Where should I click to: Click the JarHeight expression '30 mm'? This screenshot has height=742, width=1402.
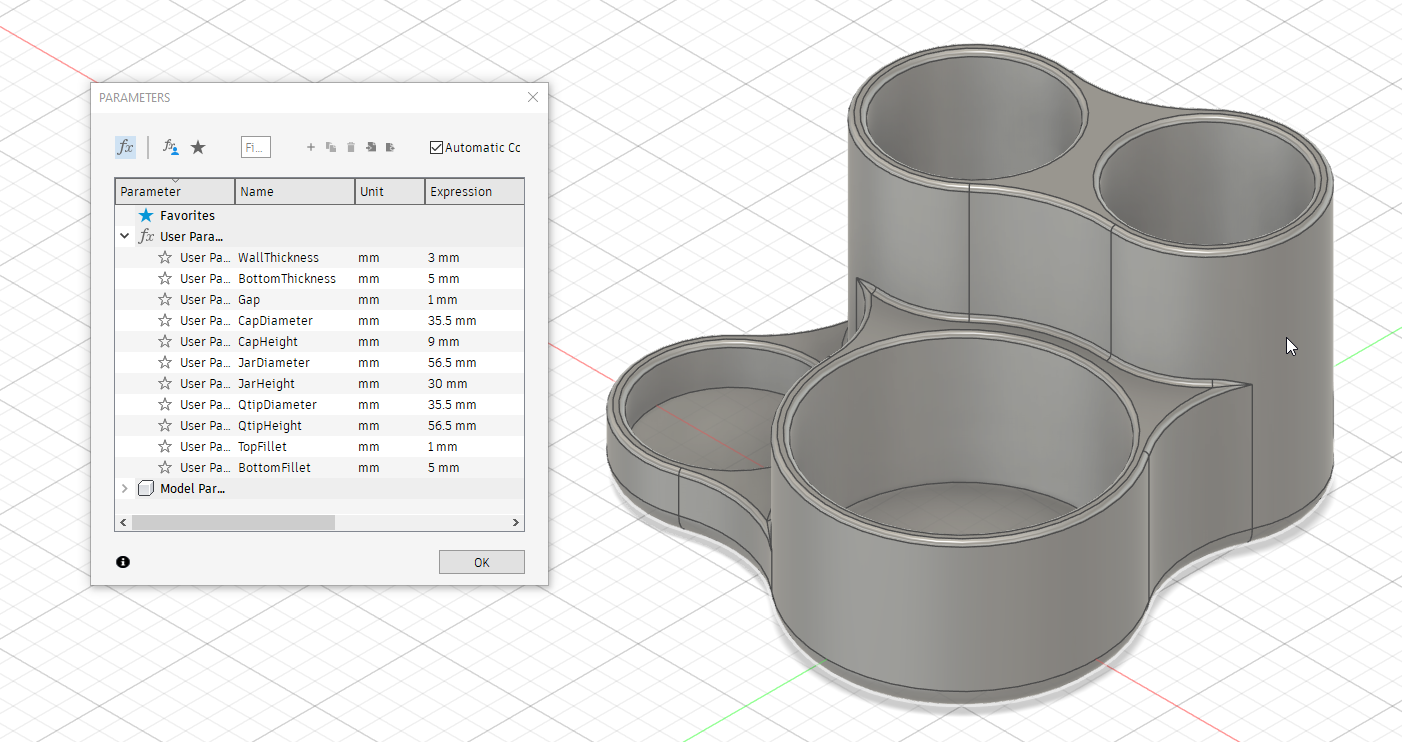[x=448, y=384]
